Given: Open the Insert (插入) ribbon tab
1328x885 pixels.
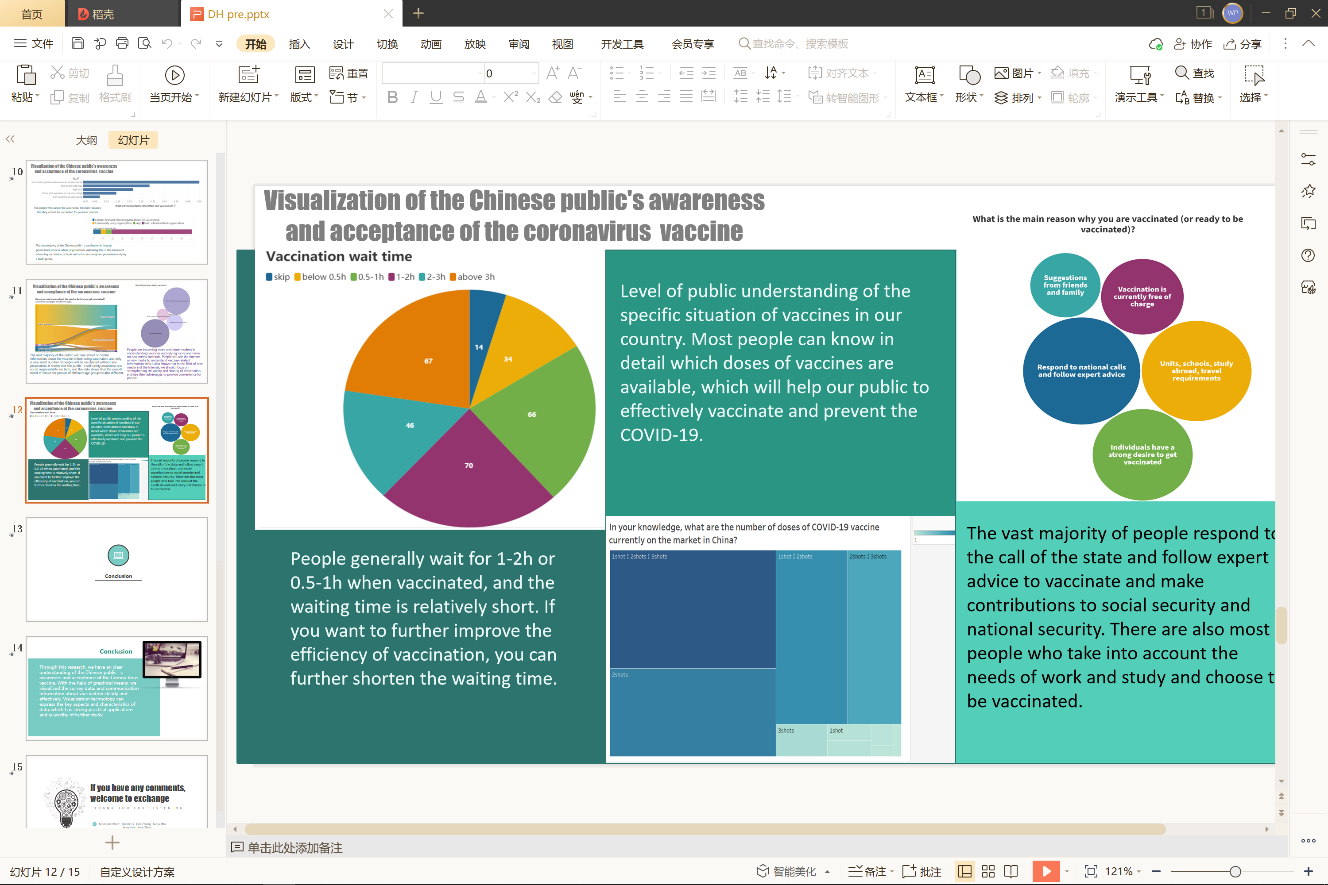Looking at the screenshot, I should point(299,44).
